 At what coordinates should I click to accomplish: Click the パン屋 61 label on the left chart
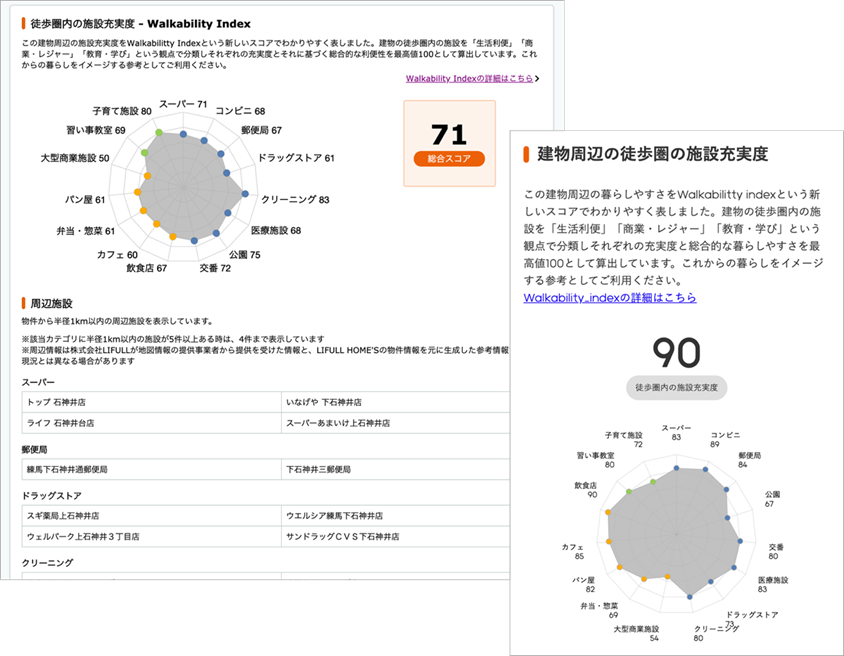click(x=85, y=200)
